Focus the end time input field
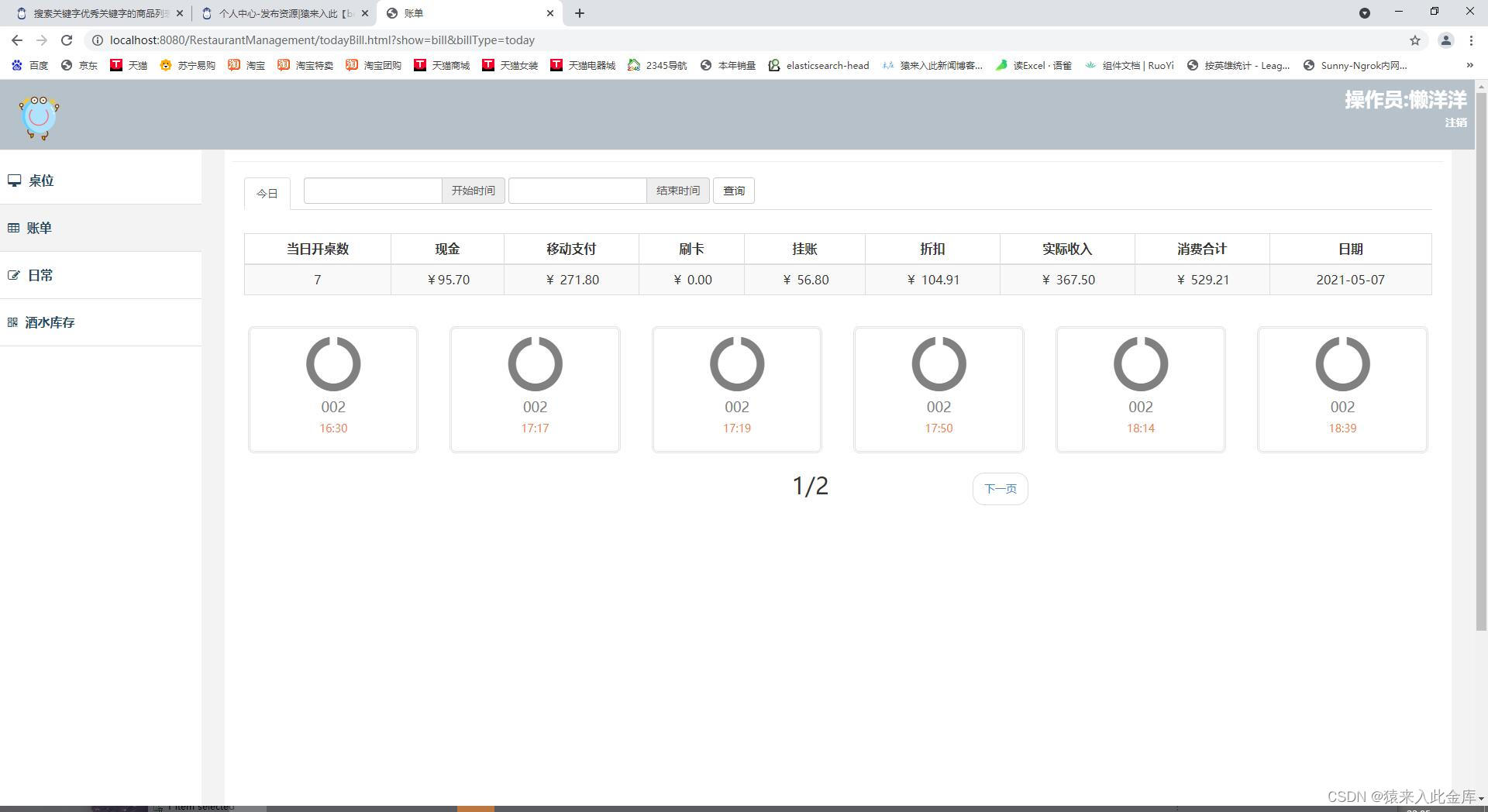 click(577, 191)
